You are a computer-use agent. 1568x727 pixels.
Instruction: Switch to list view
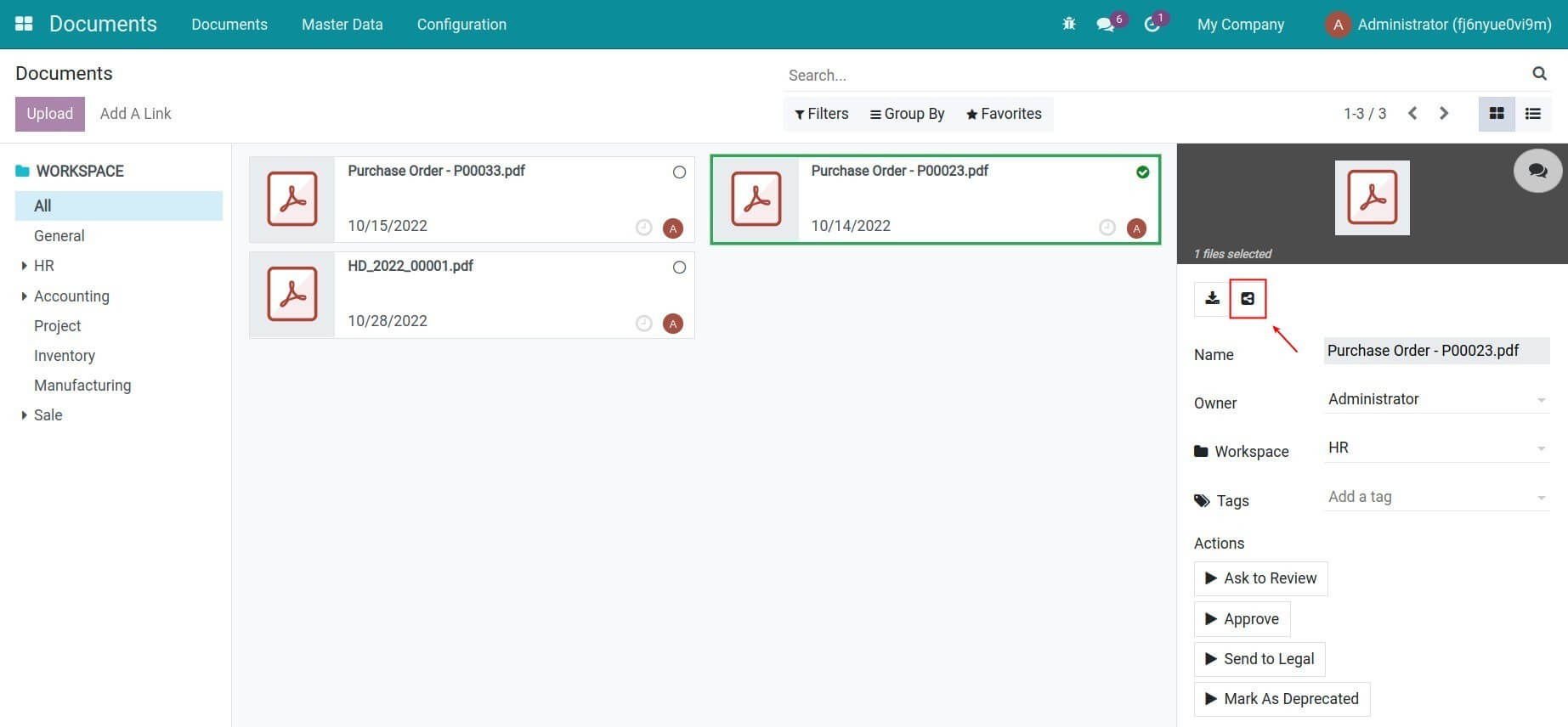pos(1533,114)
